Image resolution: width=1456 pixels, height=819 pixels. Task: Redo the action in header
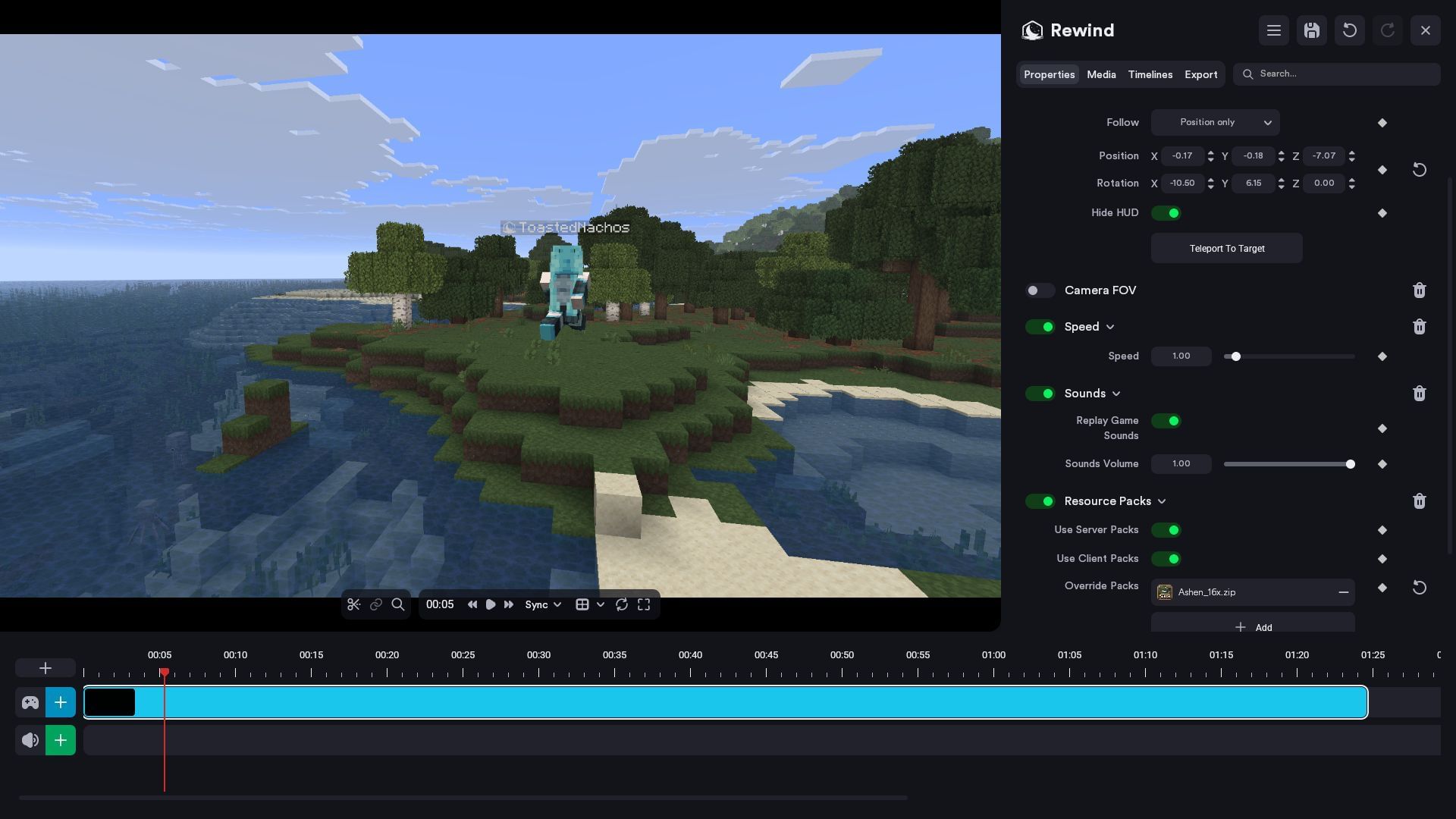coord(1388,30)
